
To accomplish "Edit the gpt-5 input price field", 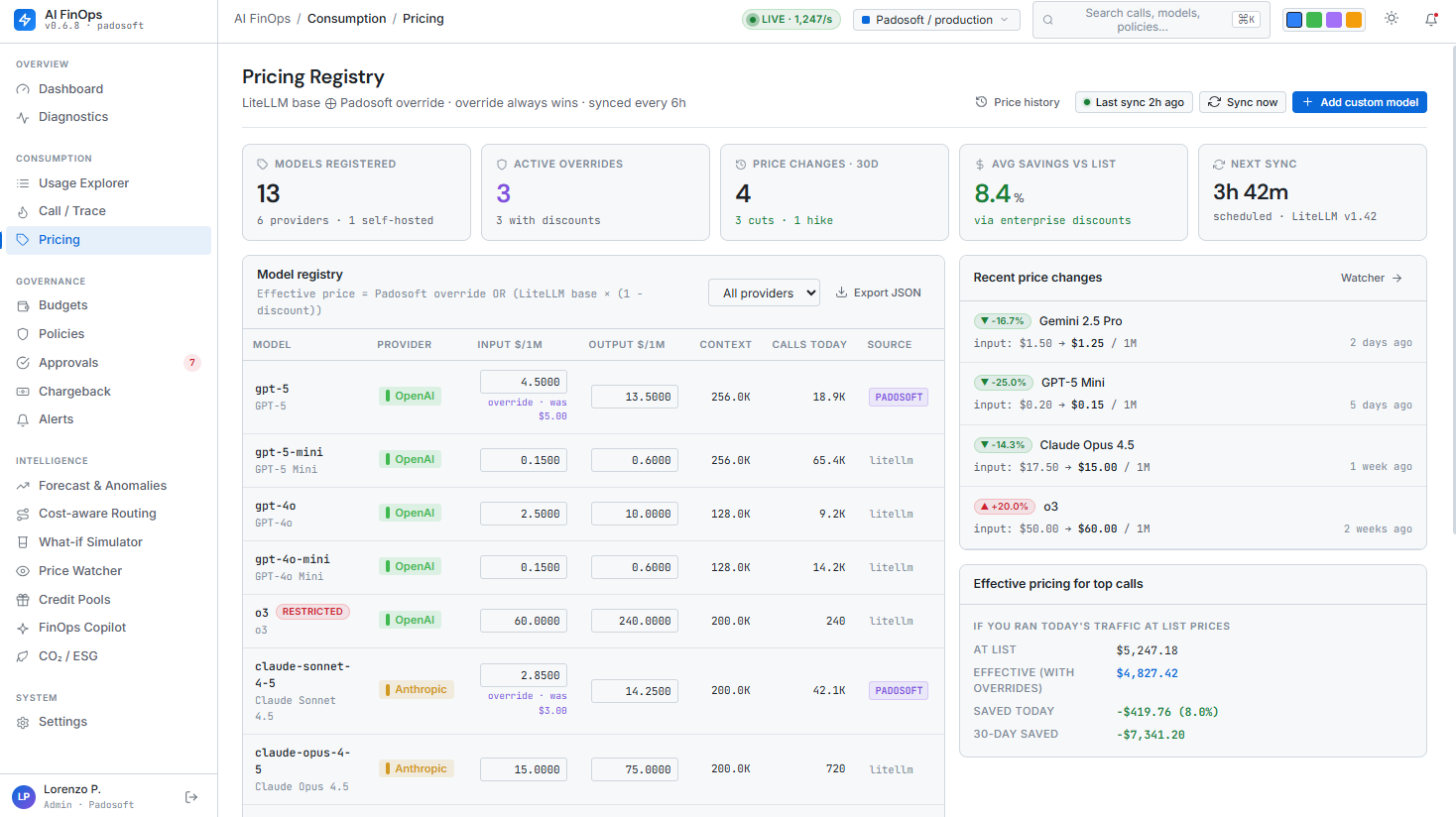I will (x=524, y=382).
